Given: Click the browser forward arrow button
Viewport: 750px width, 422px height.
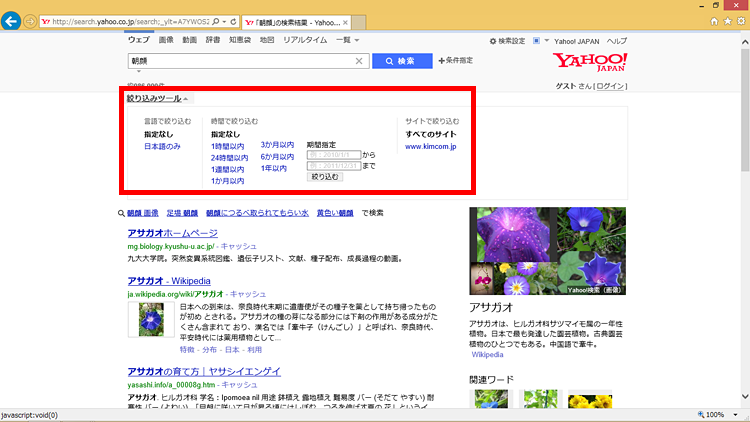Looking at the screenshot, I should 31,21.
